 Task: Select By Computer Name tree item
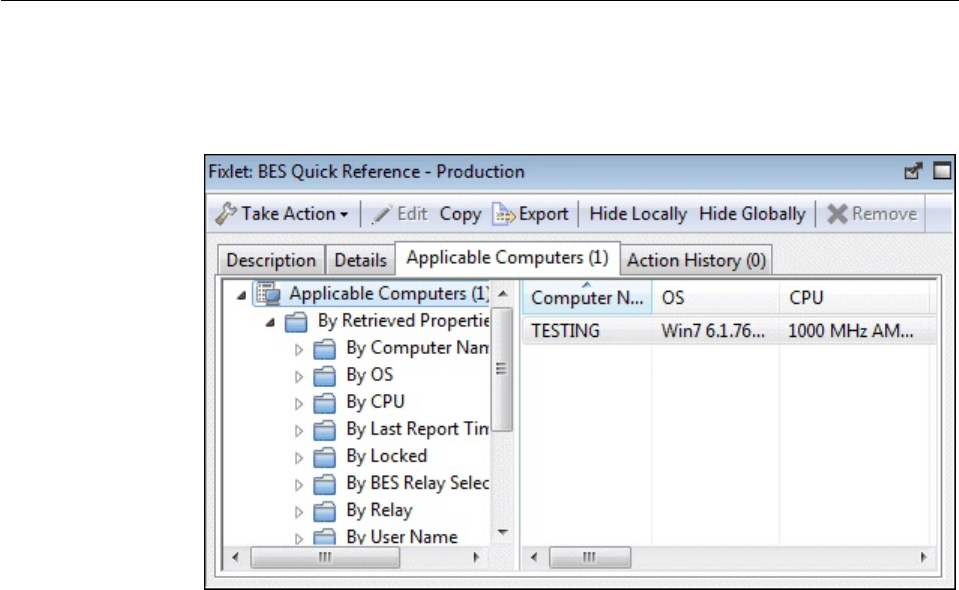click(x=417, y=348)
